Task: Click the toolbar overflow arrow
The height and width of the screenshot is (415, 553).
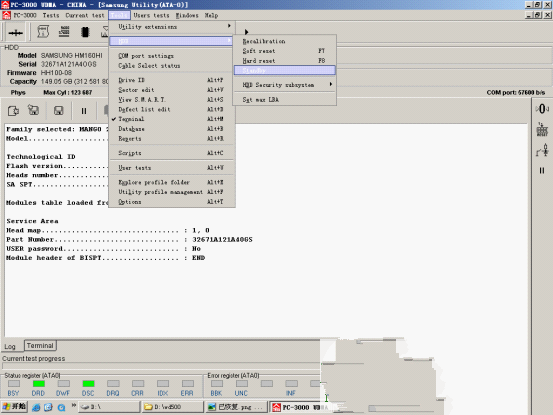Action: tap(247, 32)
